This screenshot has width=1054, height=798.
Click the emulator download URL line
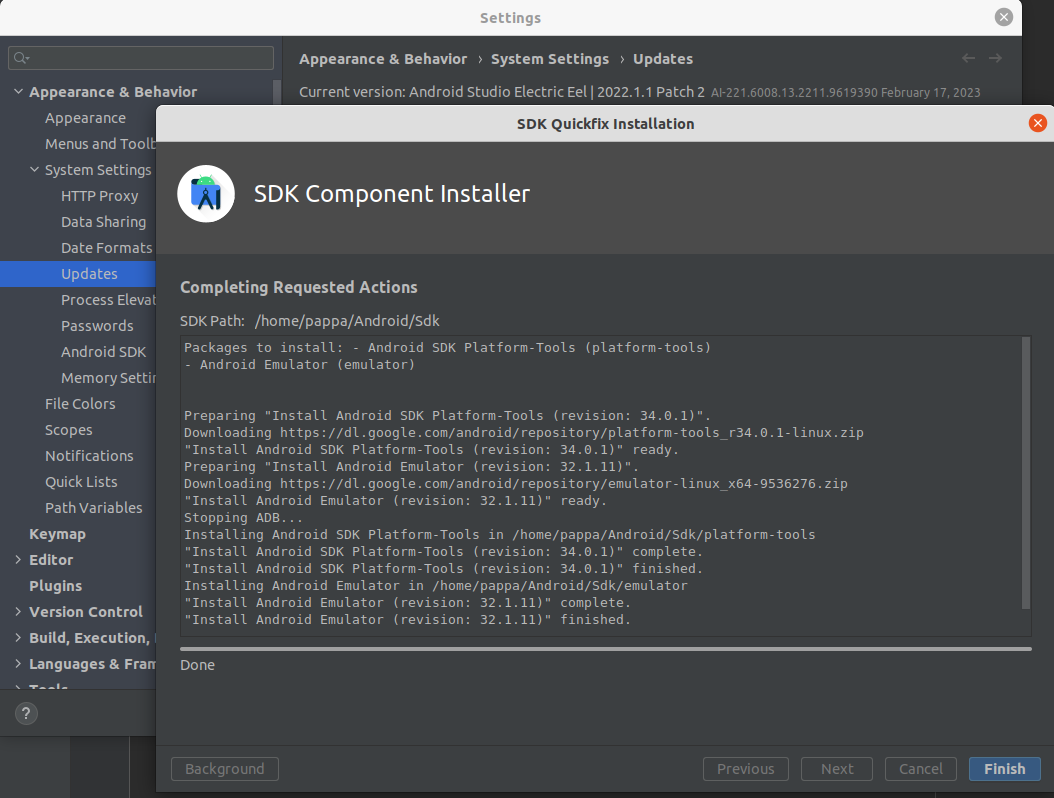click(516, 483)
